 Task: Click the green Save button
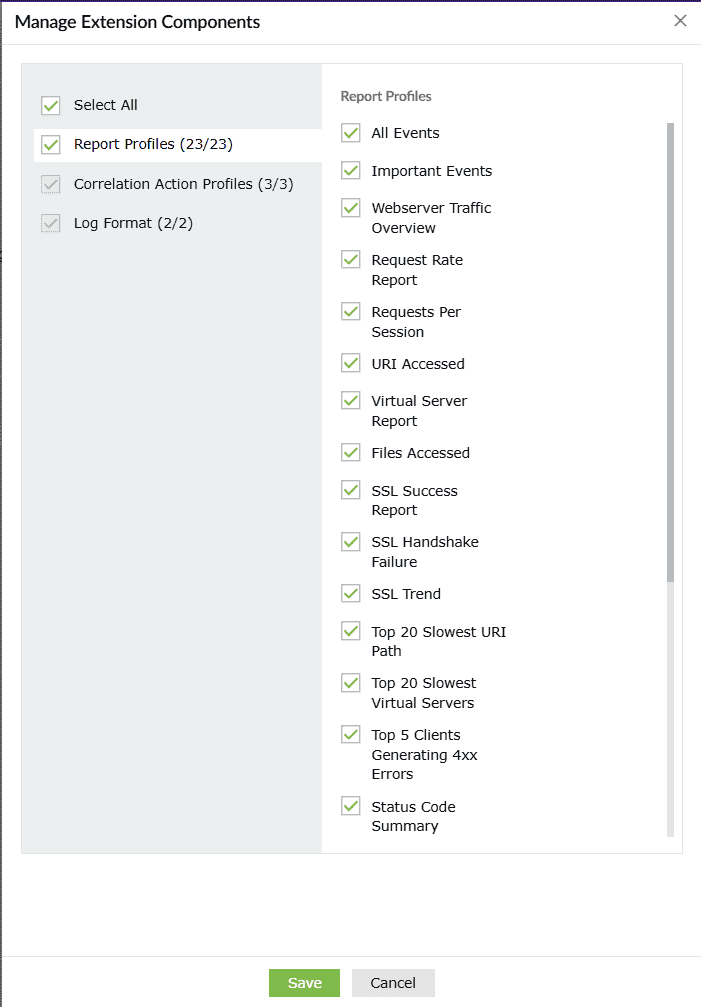tap(304, 983)
